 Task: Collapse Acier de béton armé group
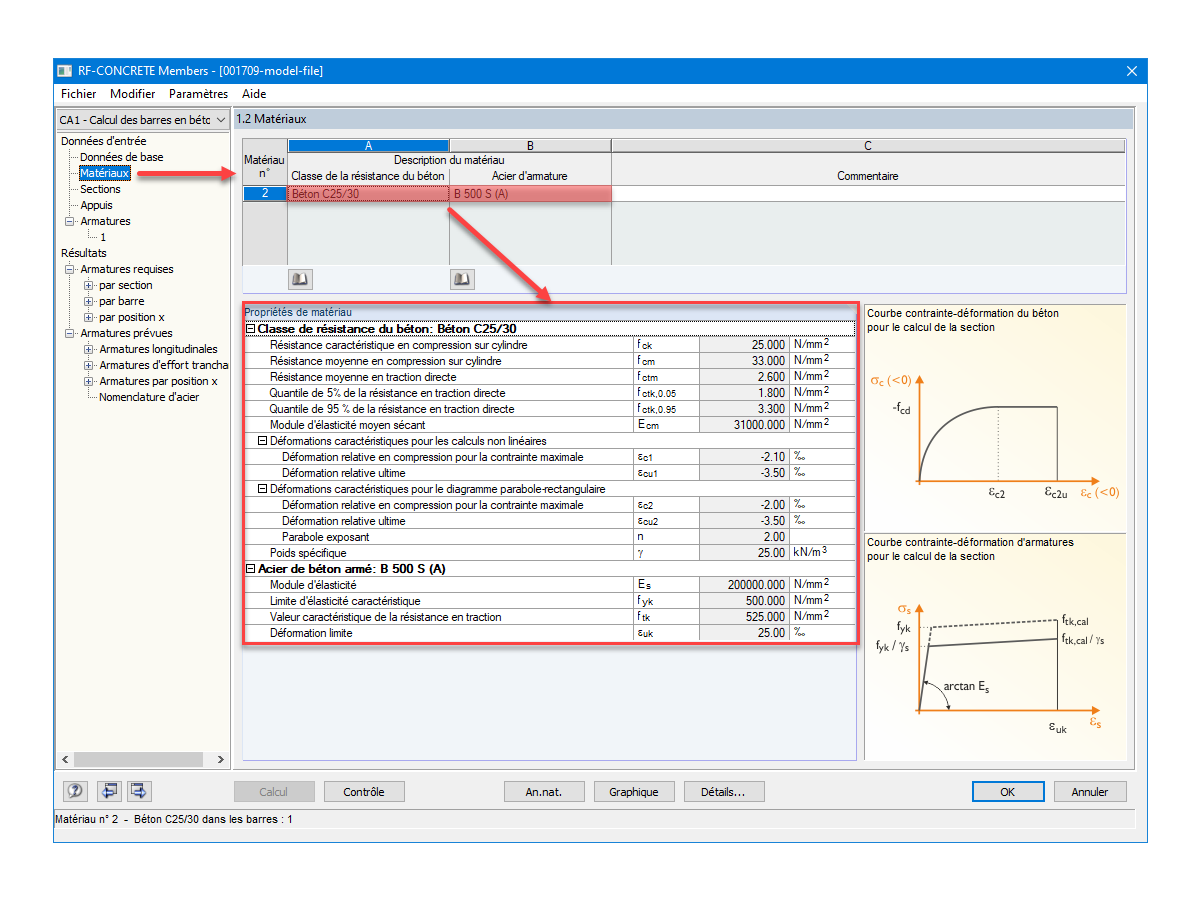click(x=251, y=568)
